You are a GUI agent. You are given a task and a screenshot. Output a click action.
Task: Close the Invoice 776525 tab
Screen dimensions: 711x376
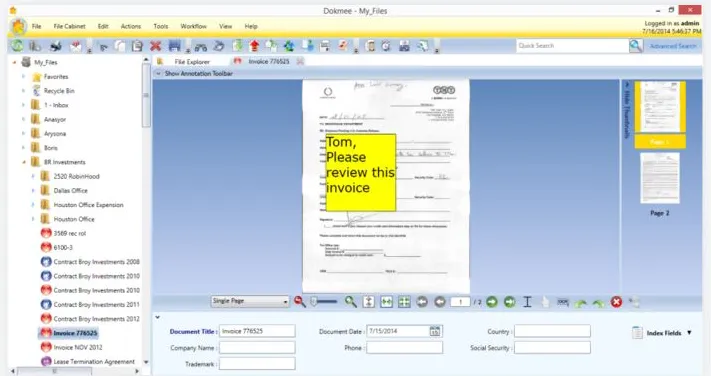300,61
